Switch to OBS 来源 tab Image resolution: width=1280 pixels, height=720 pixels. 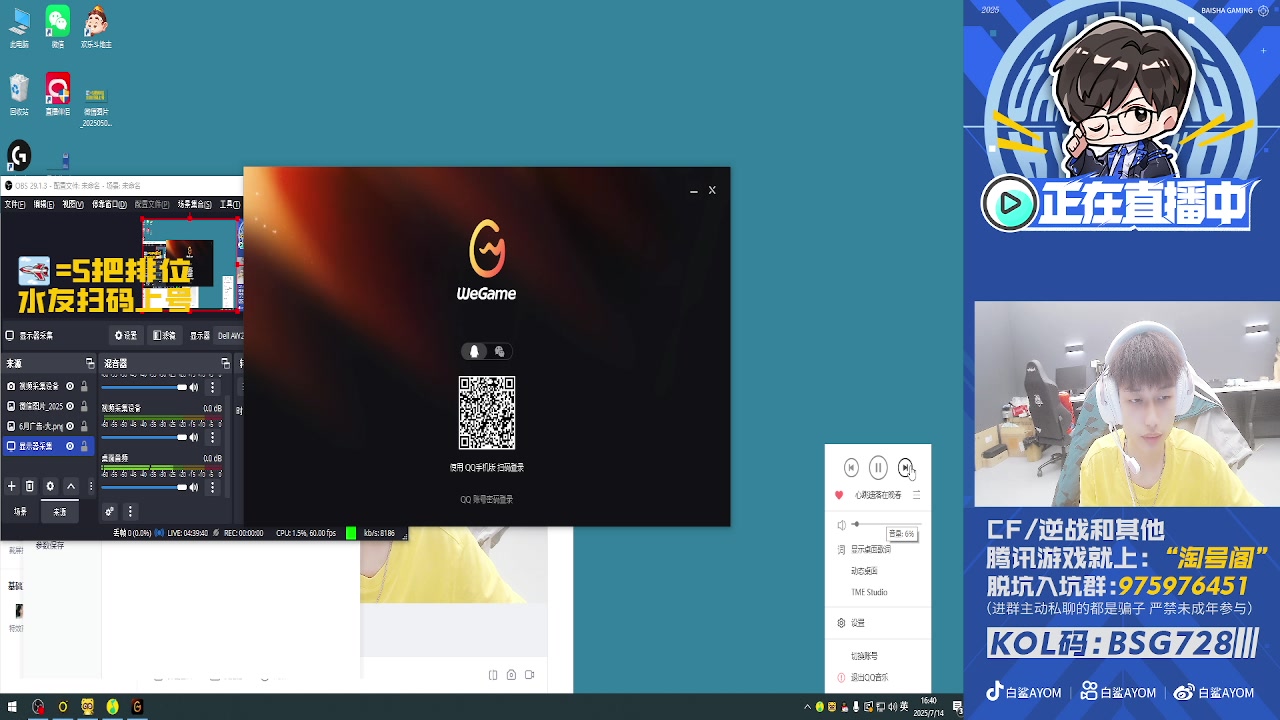[60, 512]
